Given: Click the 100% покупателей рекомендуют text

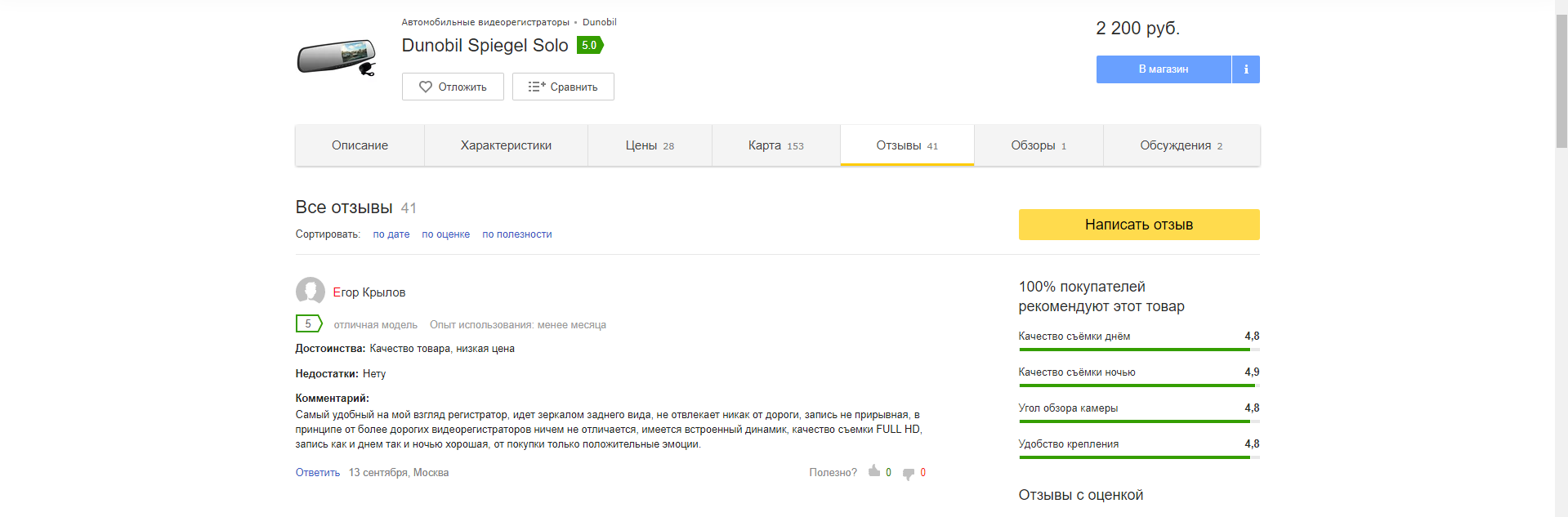Looking at the screenshot, I should (x=1101, y=296).
